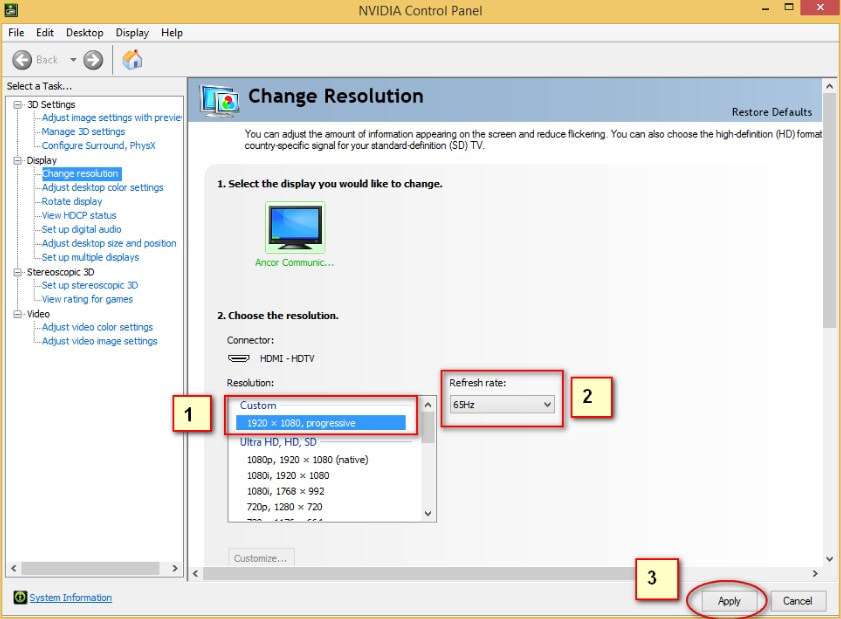
Task: Open the Refresh rate dropdown
Action: tap(502, 404)
